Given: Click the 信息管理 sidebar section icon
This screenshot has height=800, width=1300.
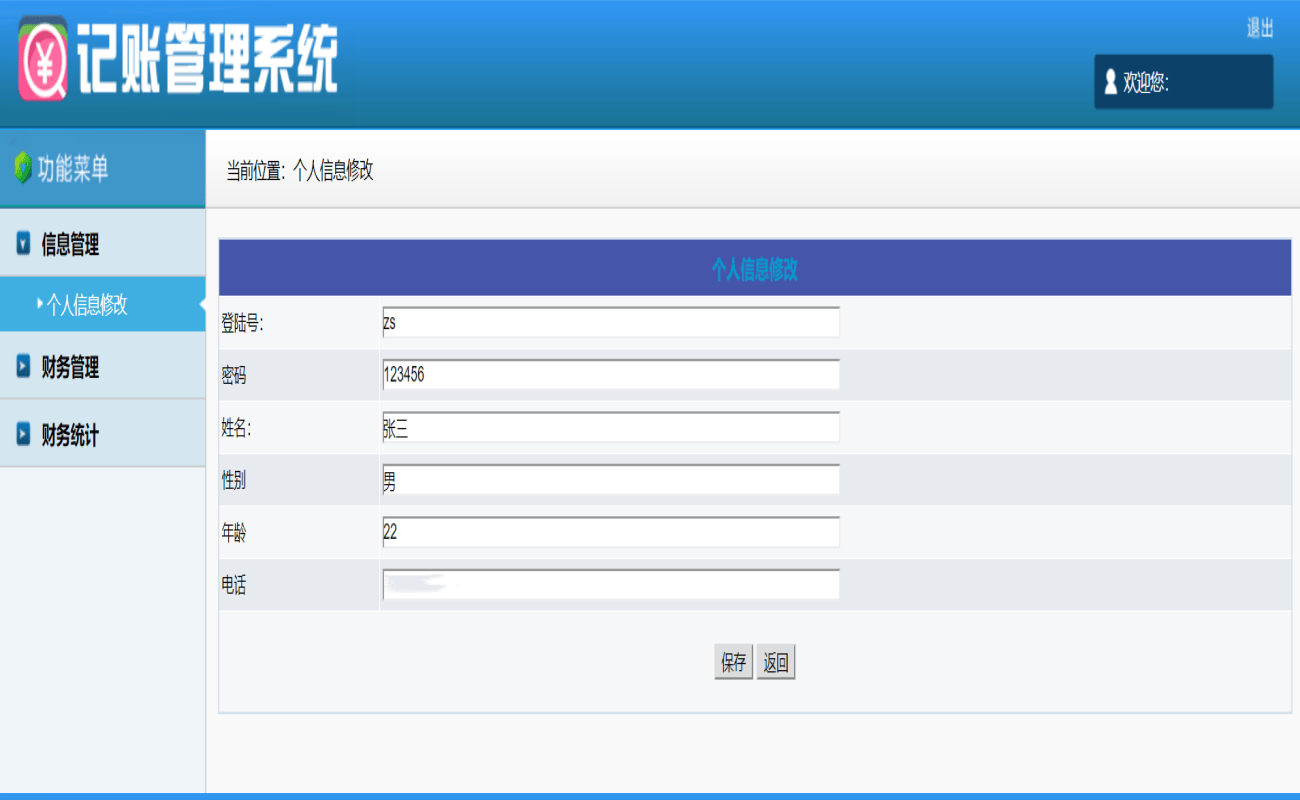Looking at the screenshot, I should (22, 242).
